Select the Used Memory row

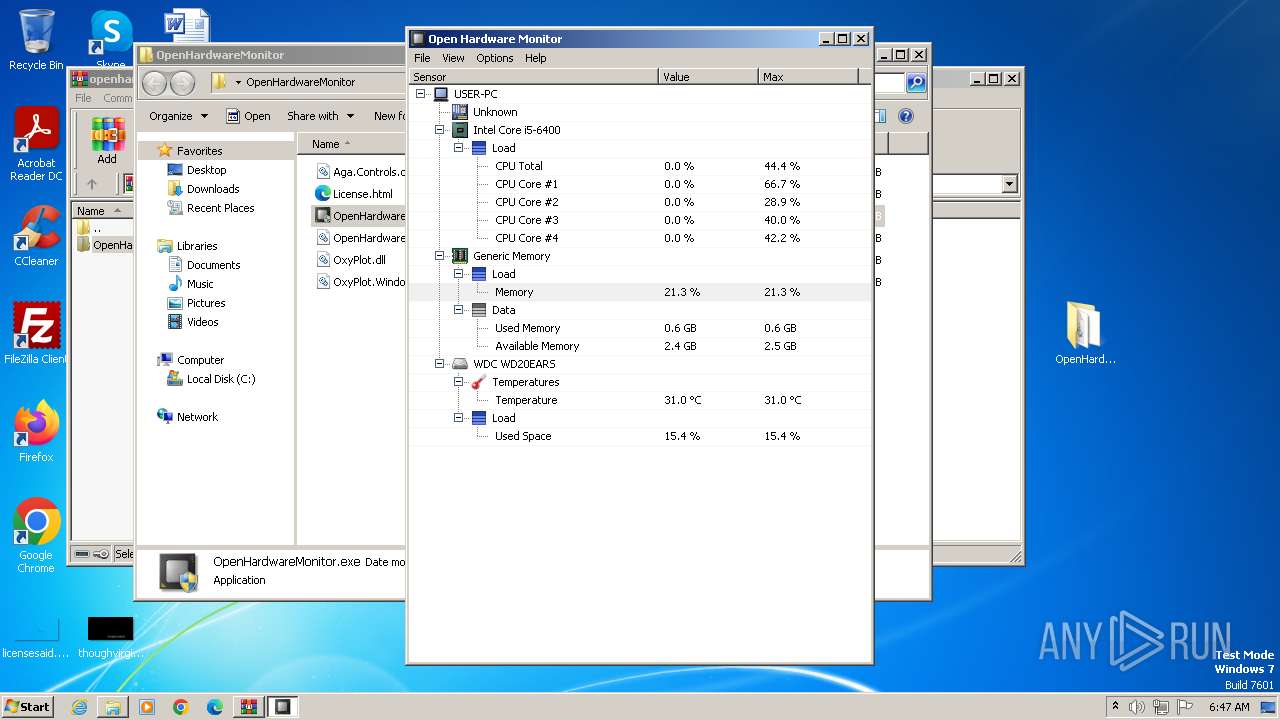pos(640,328)
